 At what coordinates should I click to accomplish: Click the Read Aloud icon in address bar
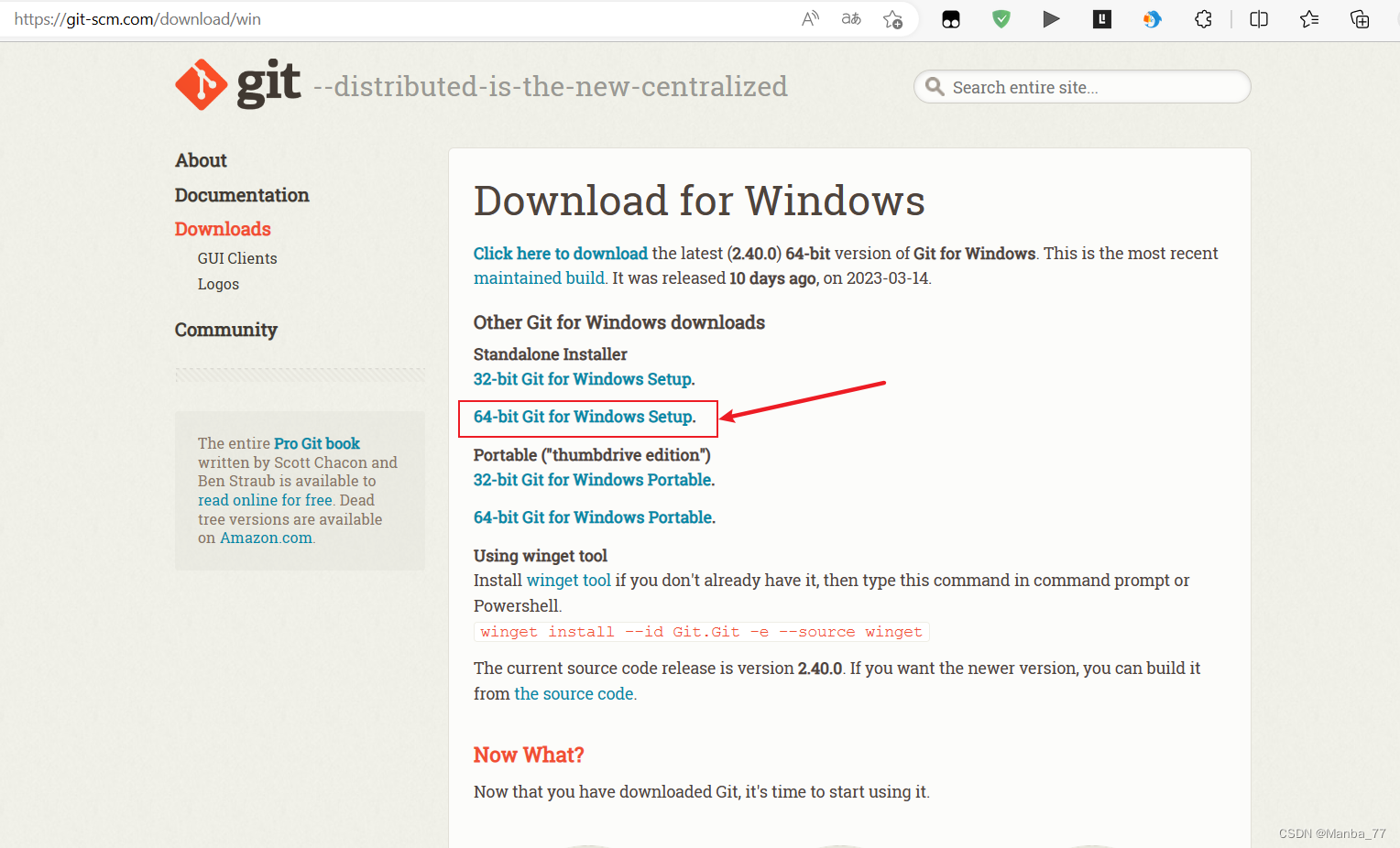point(810,18)
